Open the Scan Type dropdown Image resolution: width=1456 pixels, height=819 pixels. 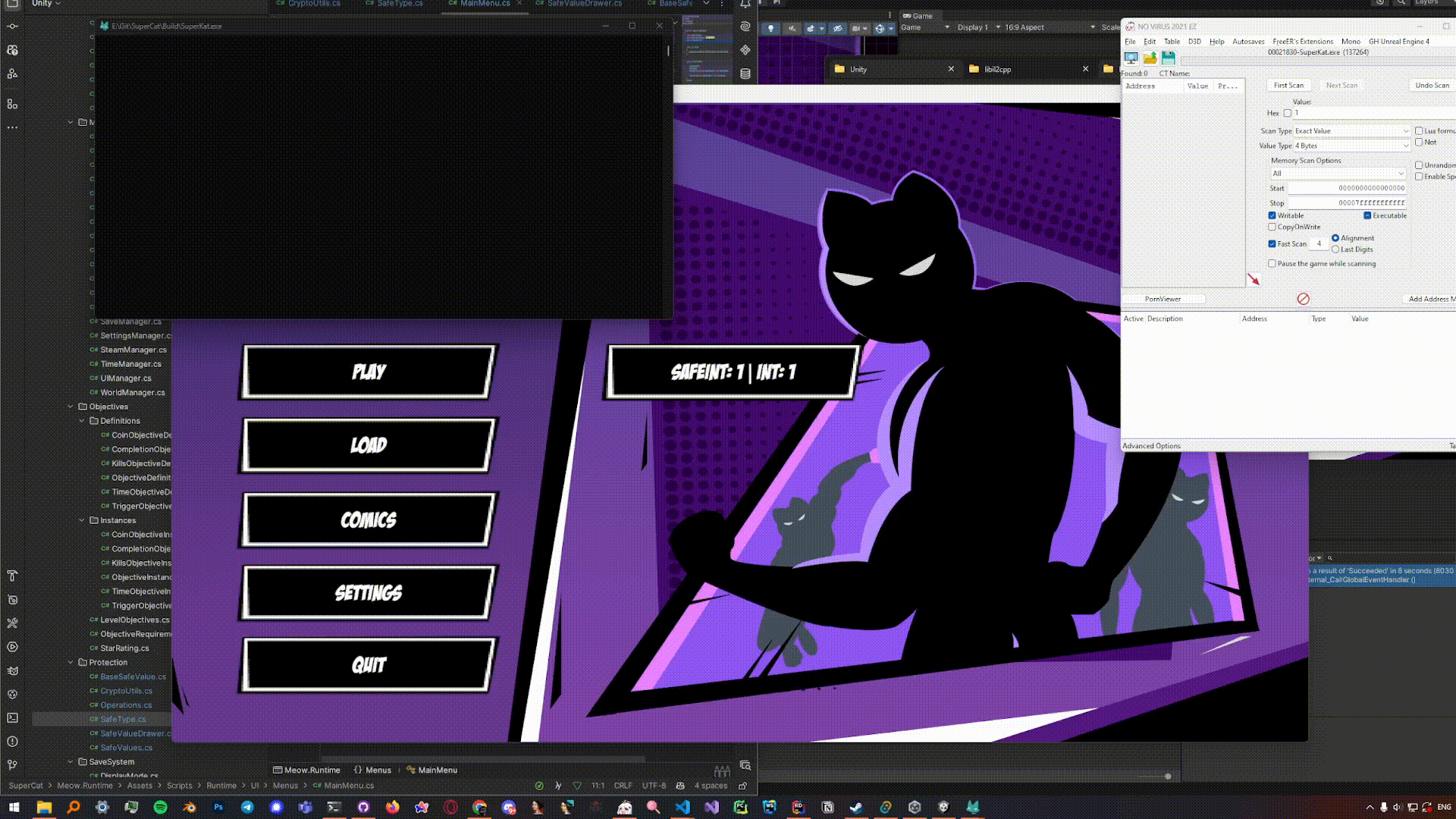(1351, 131)
